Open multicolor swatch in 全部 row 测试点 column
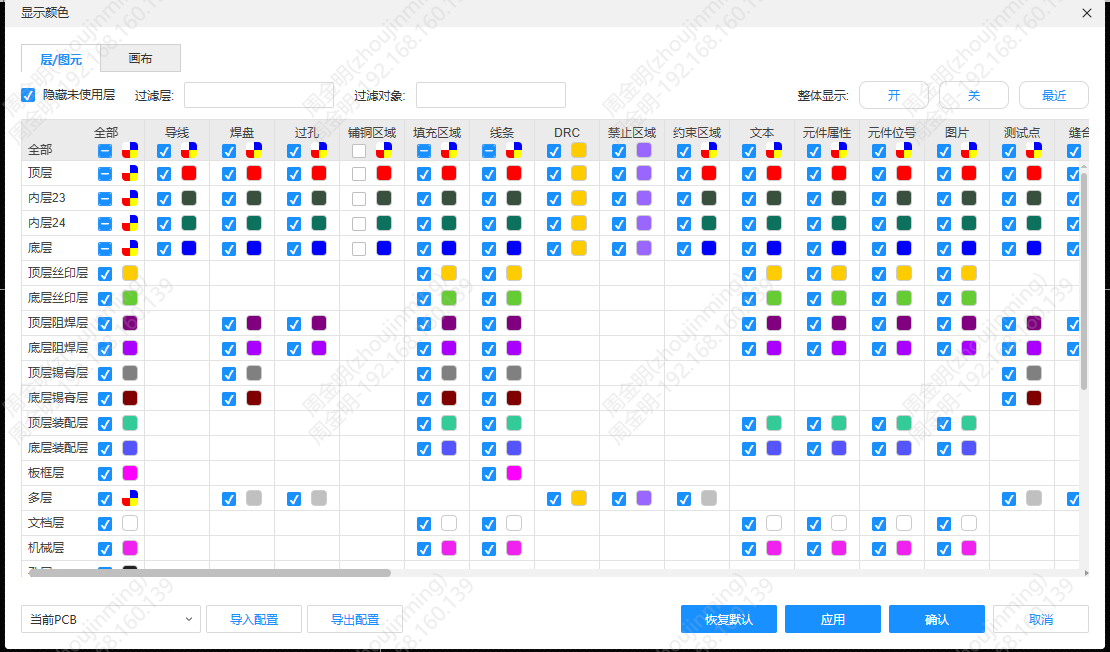Image resolution: width=1110 pixels, height=652 pixels. tap(1034, 150)
